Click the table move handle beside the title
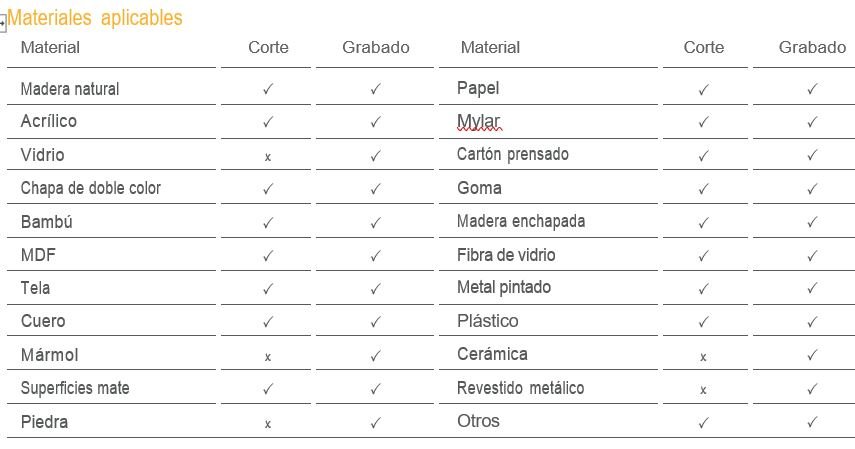 tap(3, 24)
